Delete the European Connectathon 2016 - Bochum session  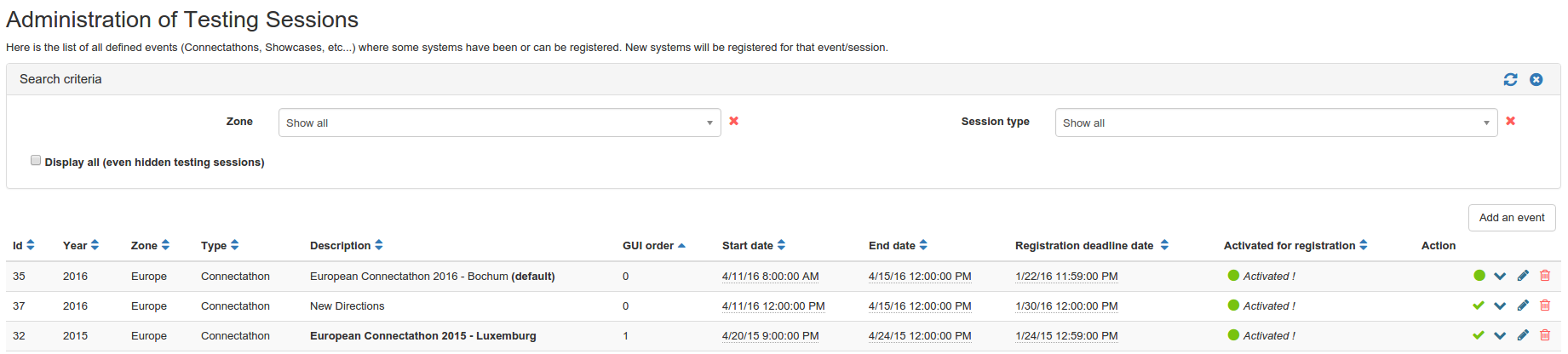coord(1545,276)
